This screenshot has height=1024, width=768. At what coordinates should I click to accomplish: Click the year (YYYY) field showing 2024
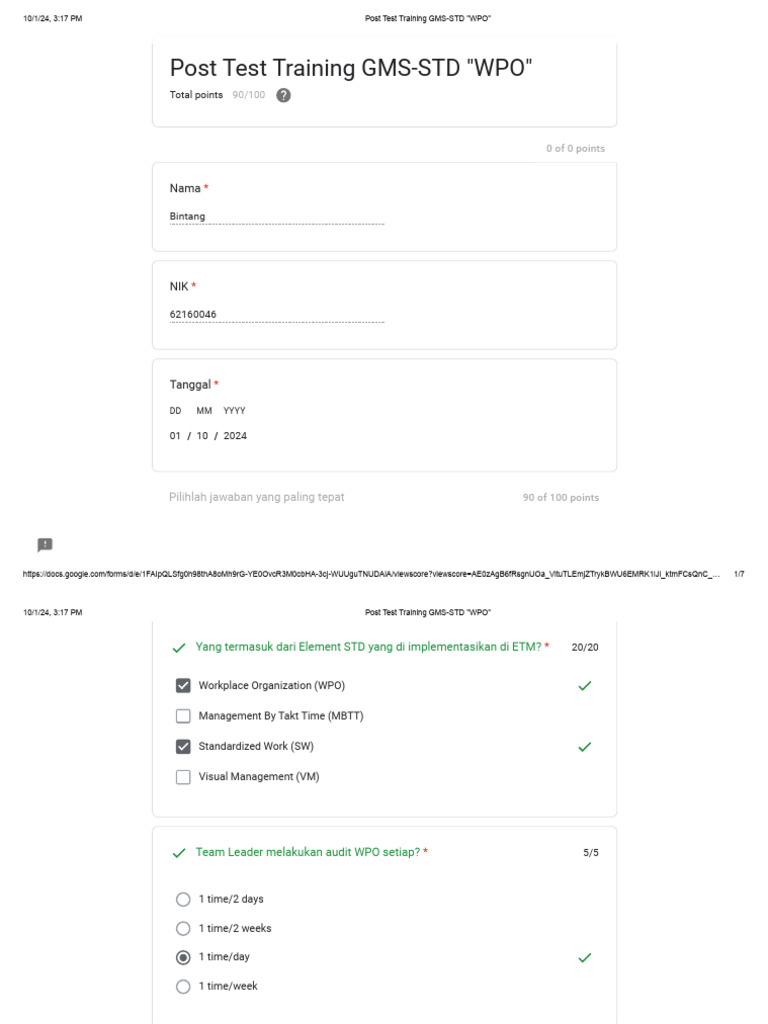235,436
